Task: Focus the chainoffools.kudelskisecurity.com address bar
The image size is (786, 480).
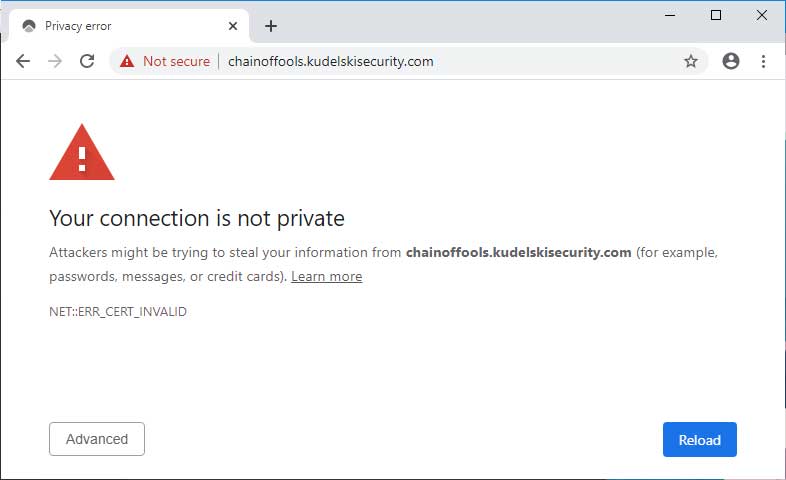Action: (x=400, y=61)
